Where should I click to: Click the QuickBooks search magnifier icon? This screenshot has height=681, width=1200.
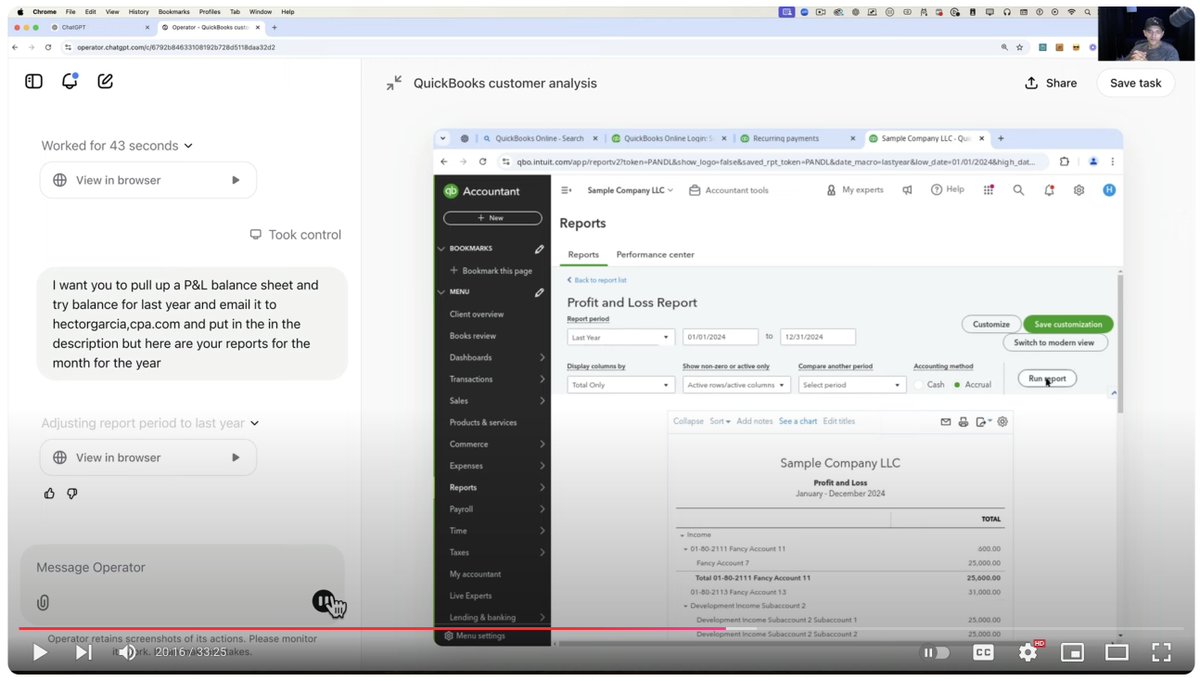point(1018,190)
